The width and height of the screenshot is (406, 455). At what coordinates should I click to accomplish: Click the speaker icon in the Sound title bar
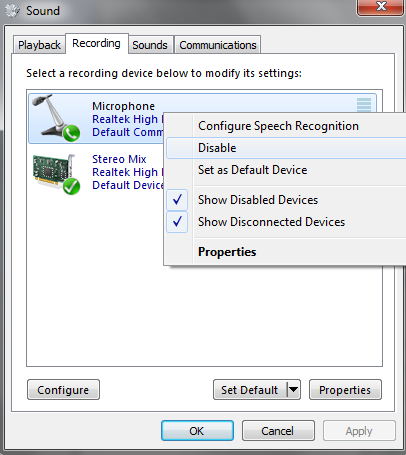pos(13,10)
